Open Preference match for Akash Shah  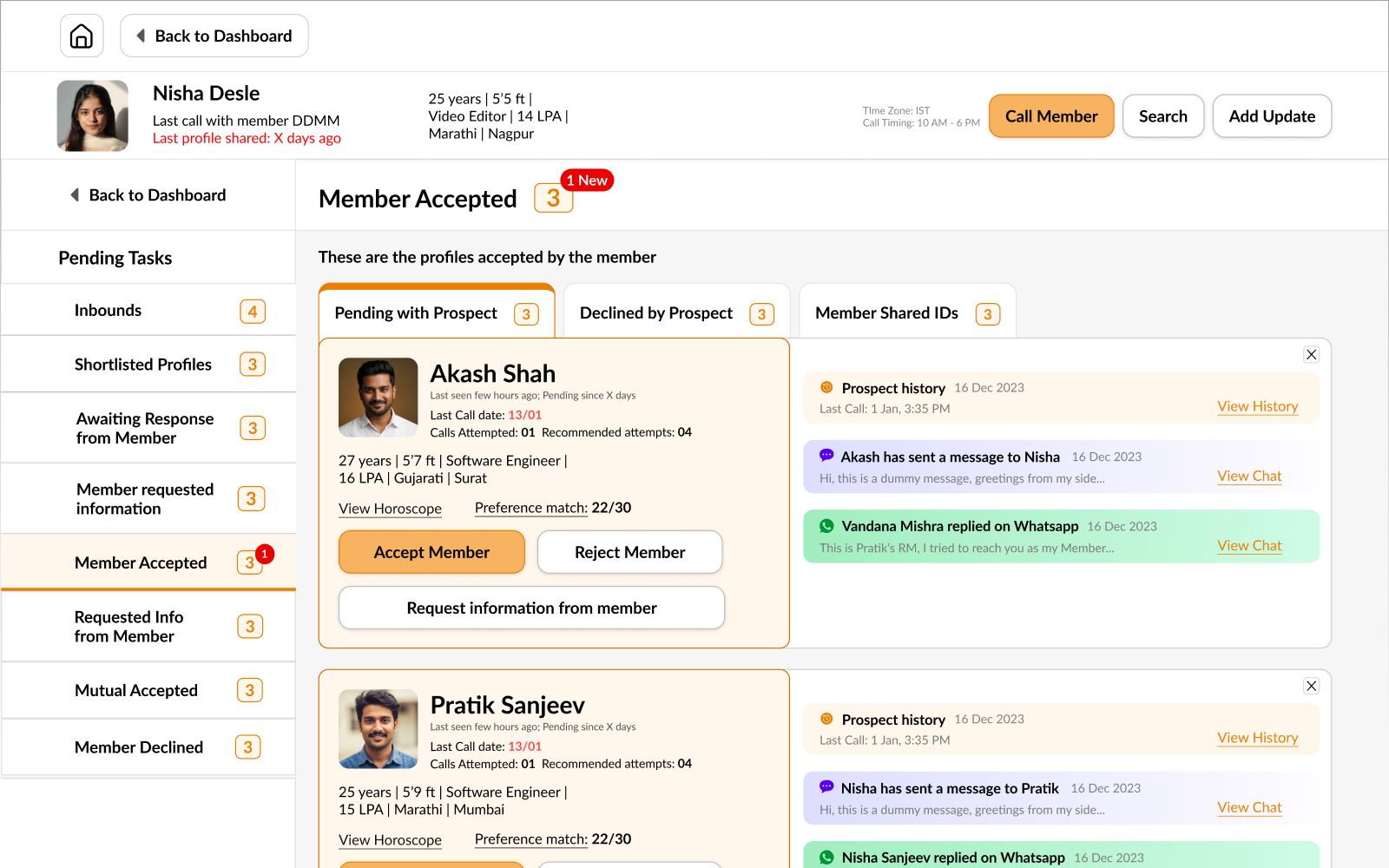pos(553,508)
